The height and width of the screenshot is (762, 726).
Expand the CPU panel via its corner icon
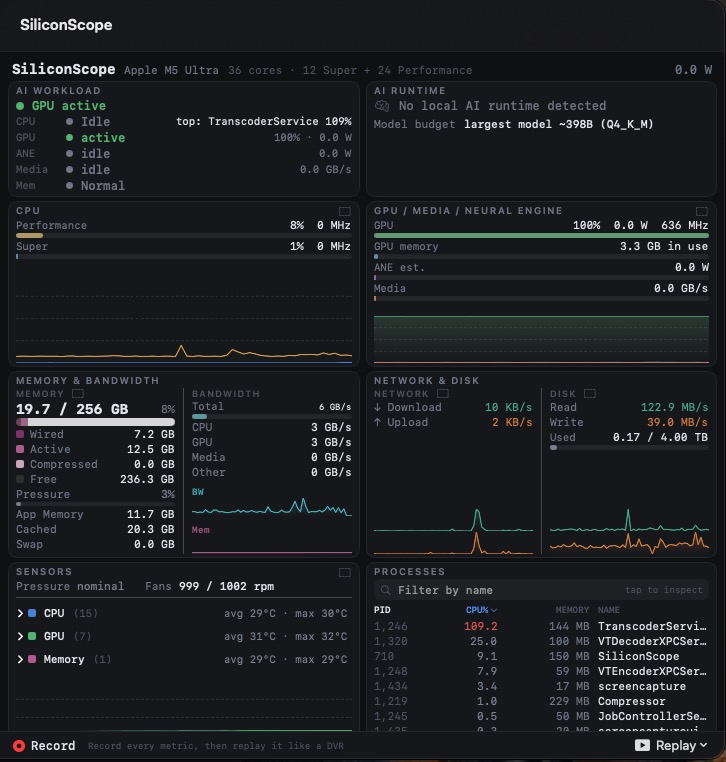coord(345,211)
